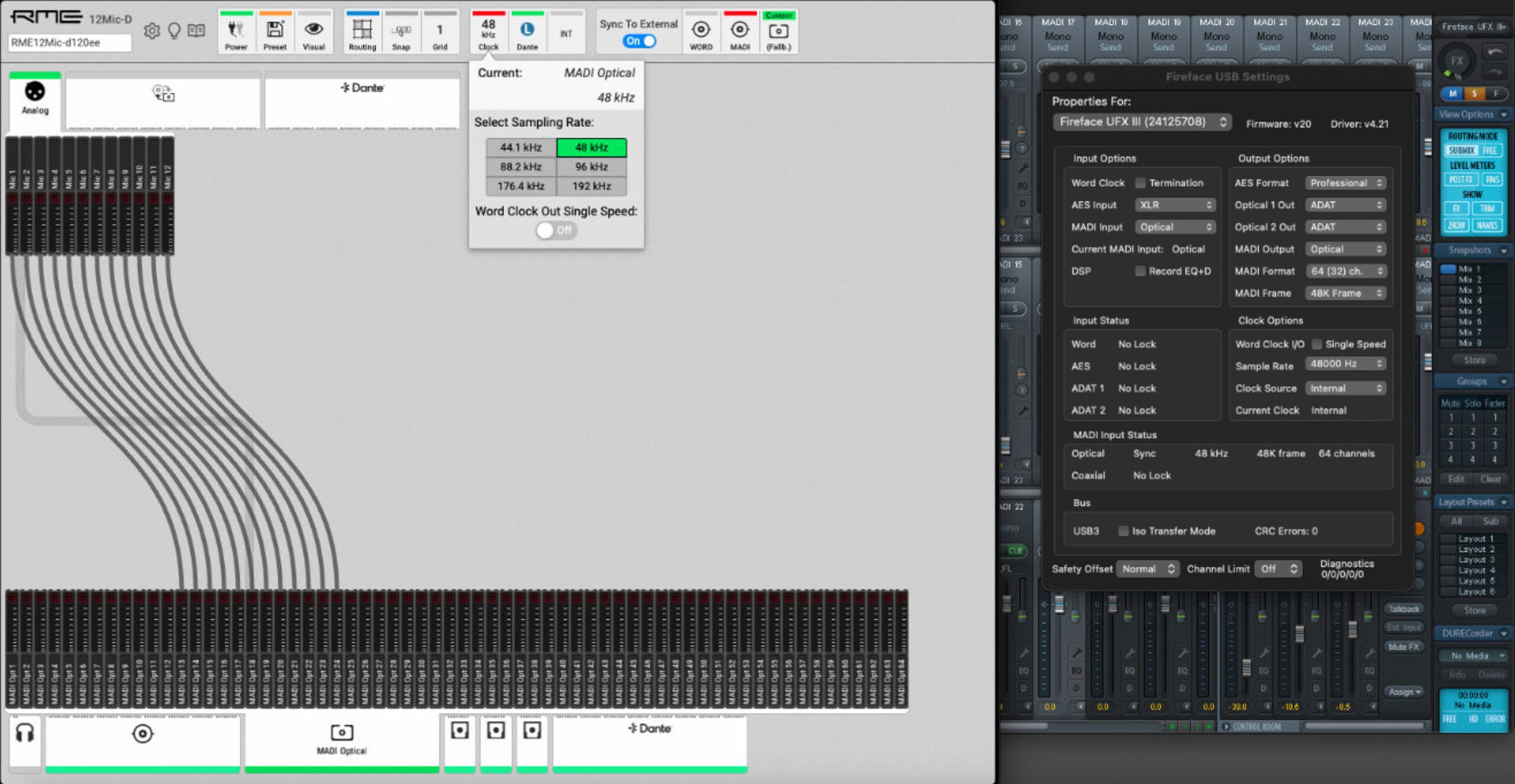Click the Visual eye icon

click(314, 33)
